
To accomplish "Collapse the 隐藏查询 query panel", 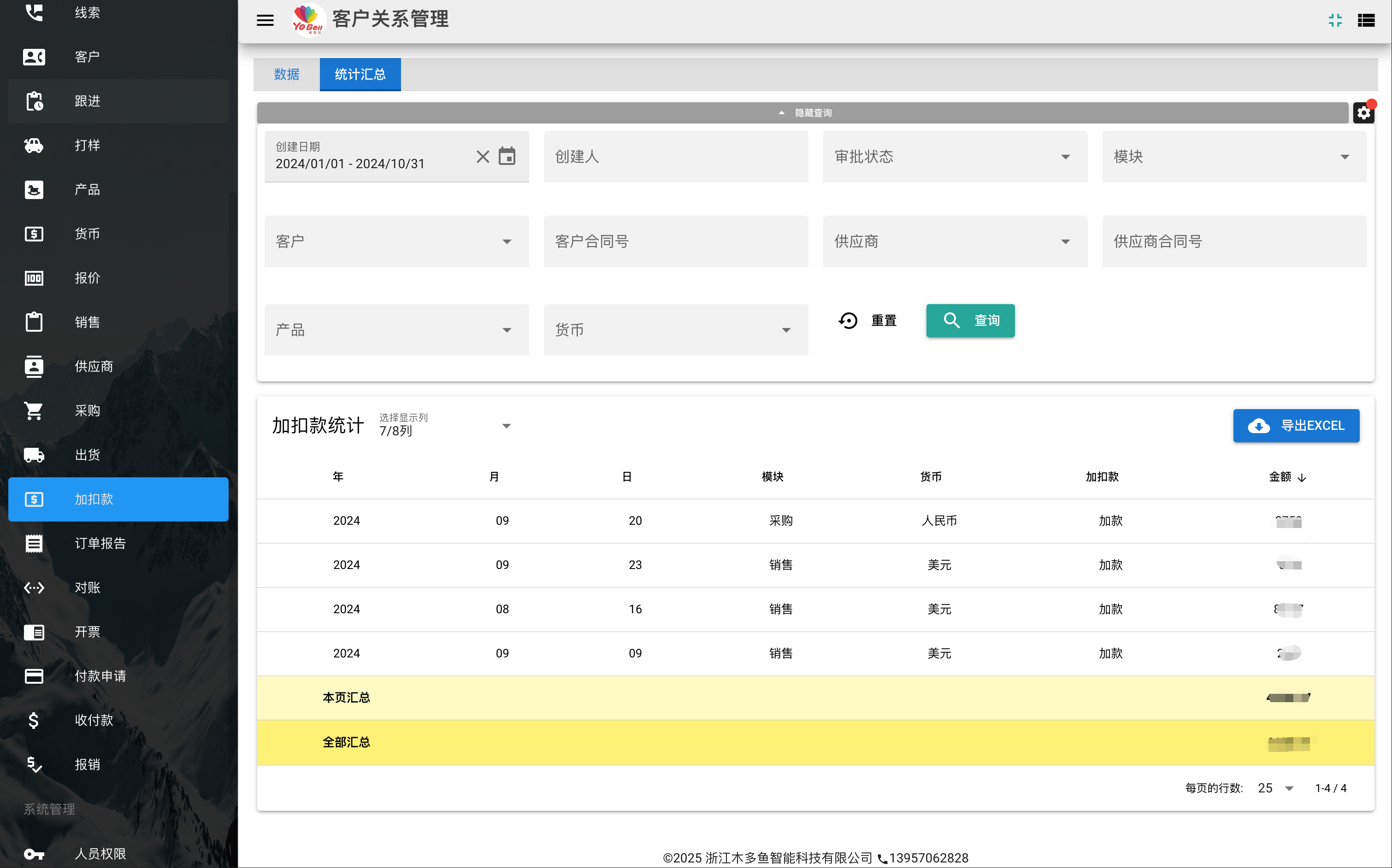I will click(x=802, y=113).
